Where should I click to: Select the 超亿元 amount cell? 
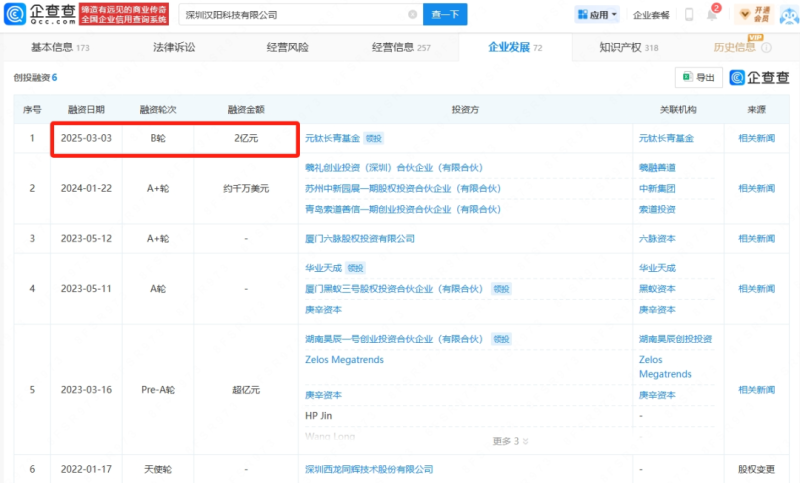pos(246,390)
